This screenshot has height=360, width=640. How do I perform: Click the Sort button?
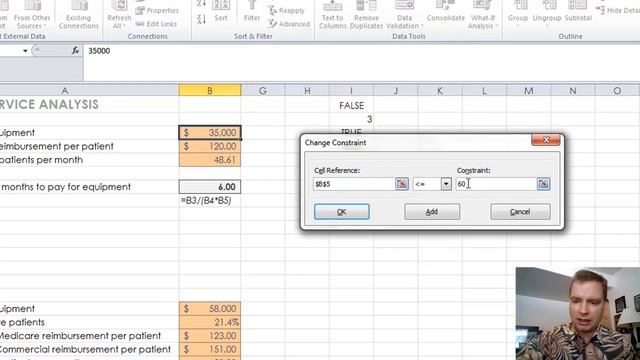pos(221,12)
